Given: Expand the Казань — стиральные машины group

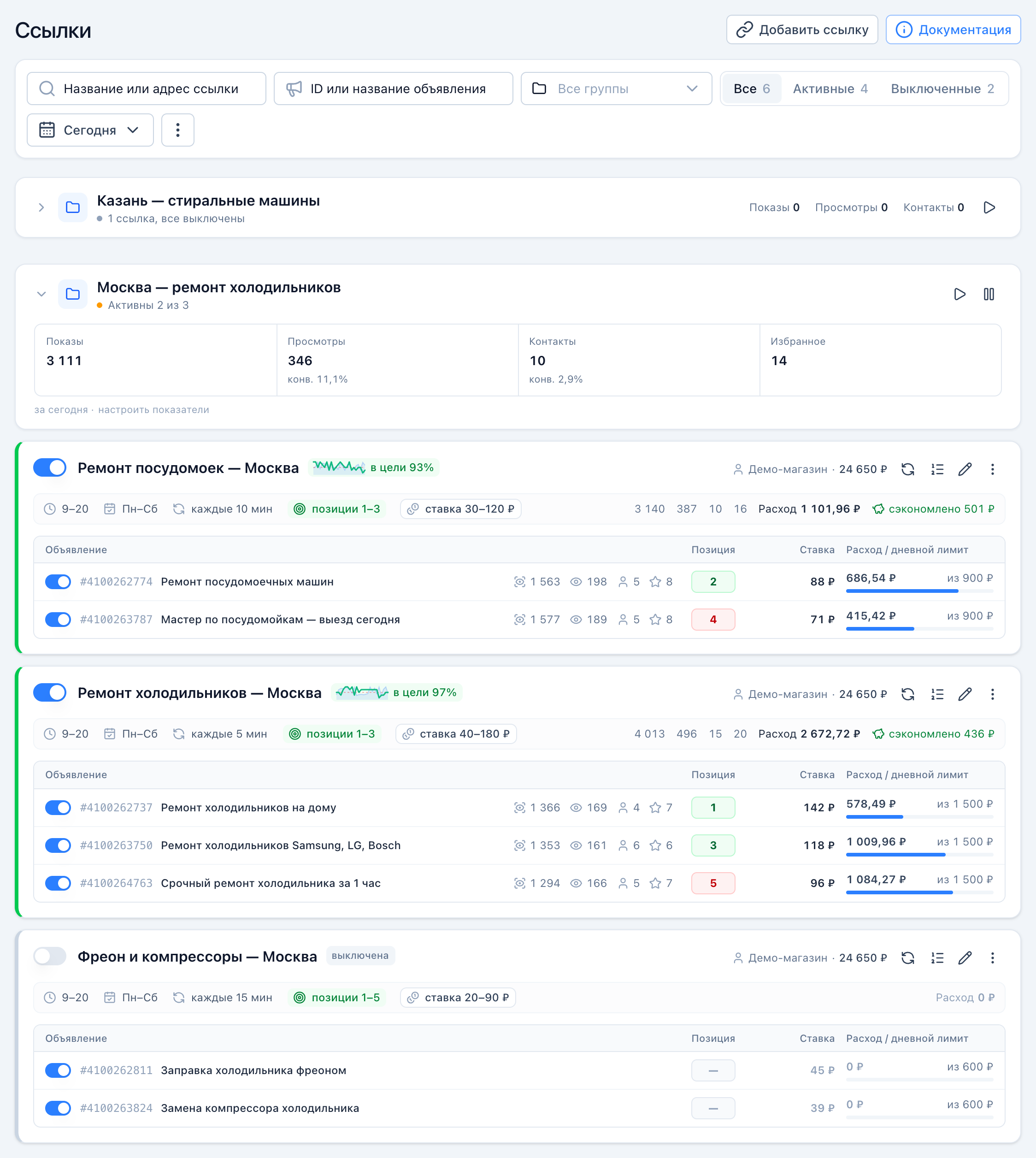Looking at the screenshot, I should click(x=41, y=207).
